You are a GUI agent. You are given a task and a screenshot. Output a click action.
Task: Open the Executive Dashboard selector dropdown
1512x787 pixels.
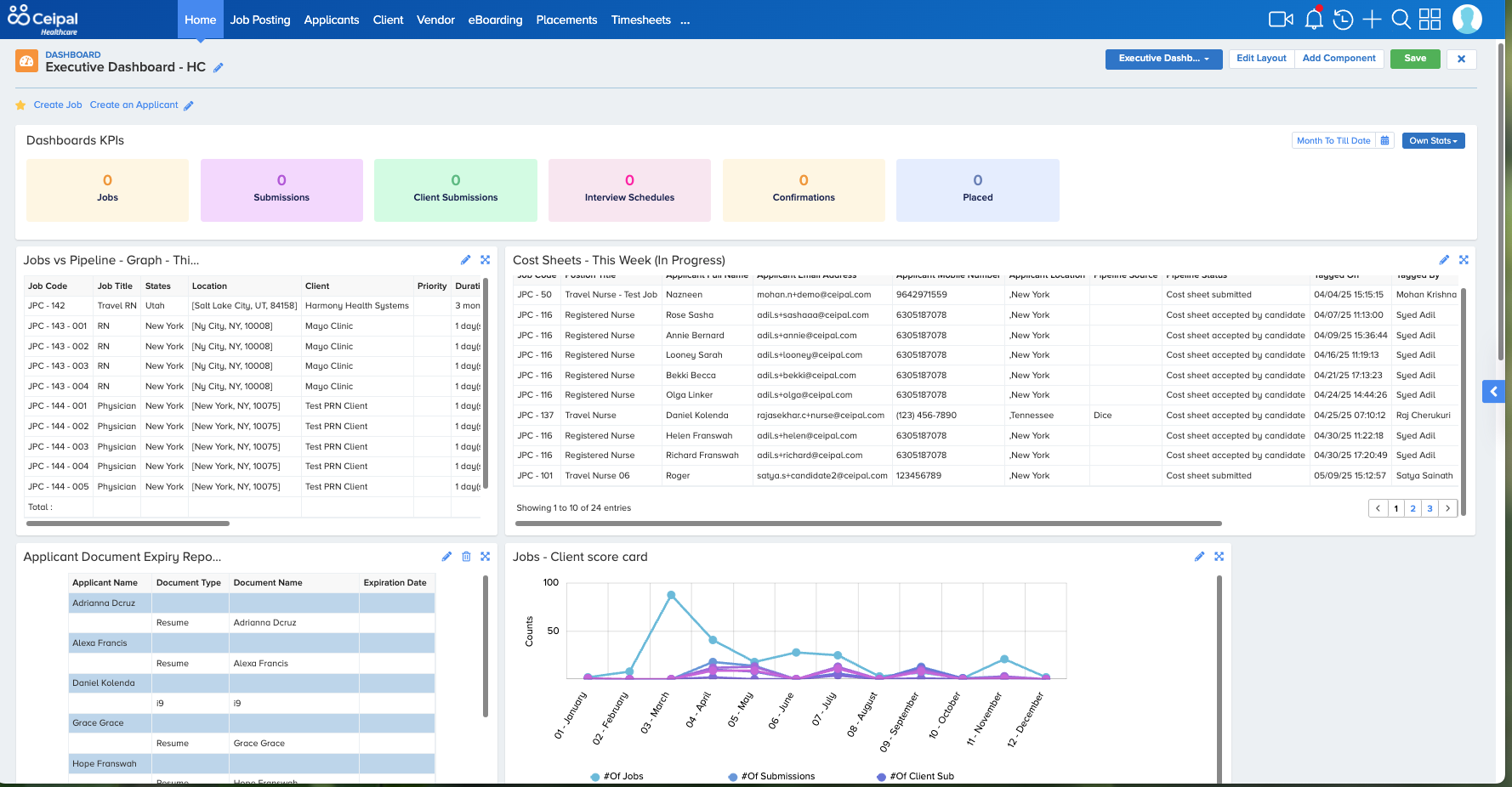[1163, 59]
